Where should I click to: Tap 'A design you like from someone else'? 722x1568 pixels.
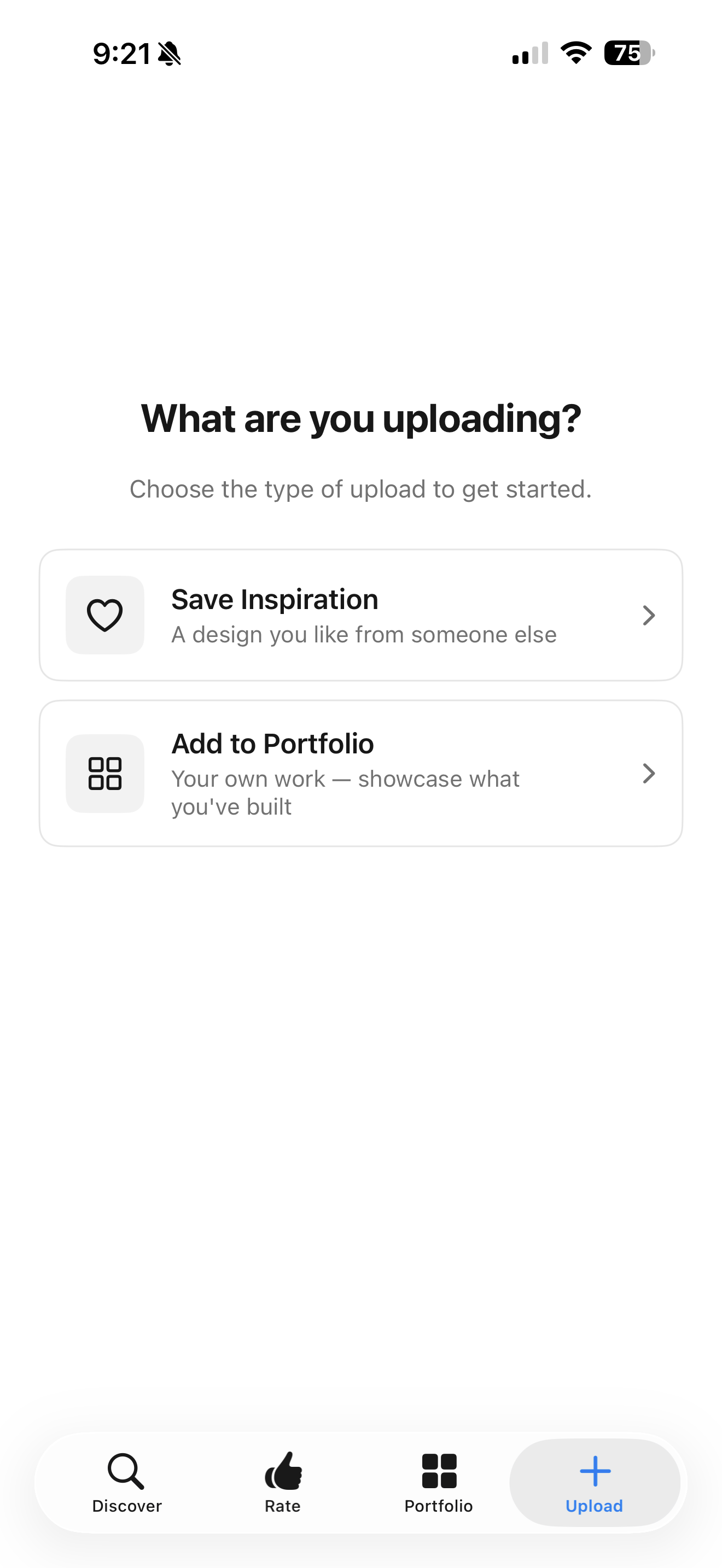pyautogui.click(x=363, y=635)
